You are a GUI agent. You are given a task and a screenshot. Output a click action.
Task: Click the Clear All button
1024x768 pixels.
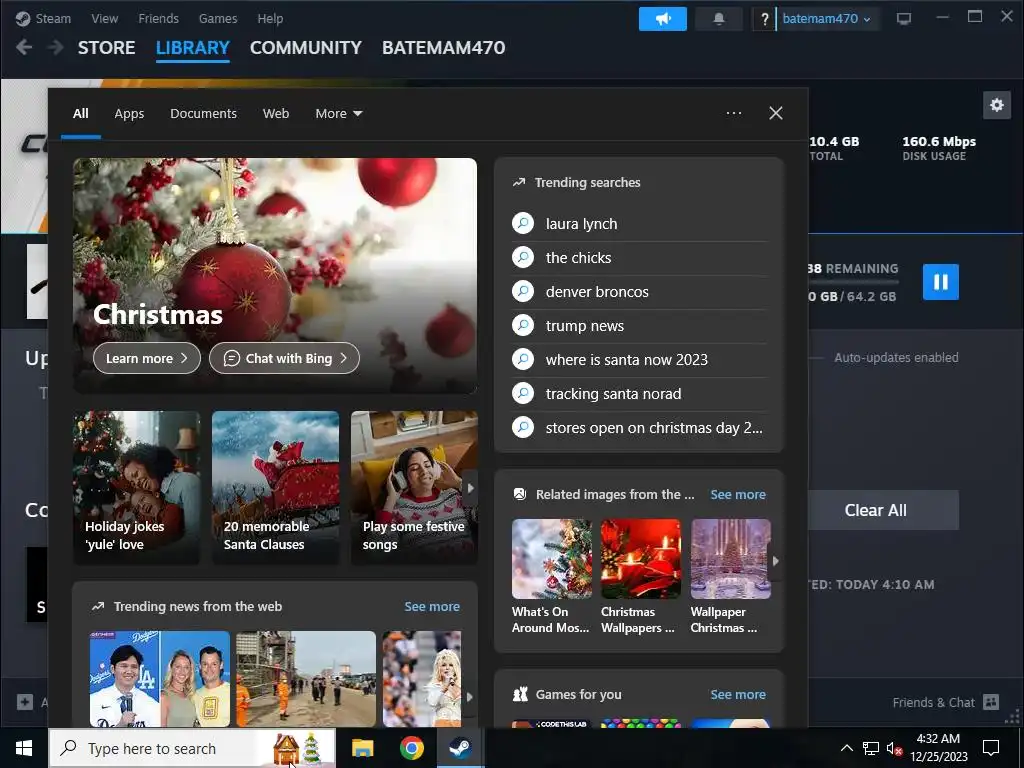click(875, 510)
